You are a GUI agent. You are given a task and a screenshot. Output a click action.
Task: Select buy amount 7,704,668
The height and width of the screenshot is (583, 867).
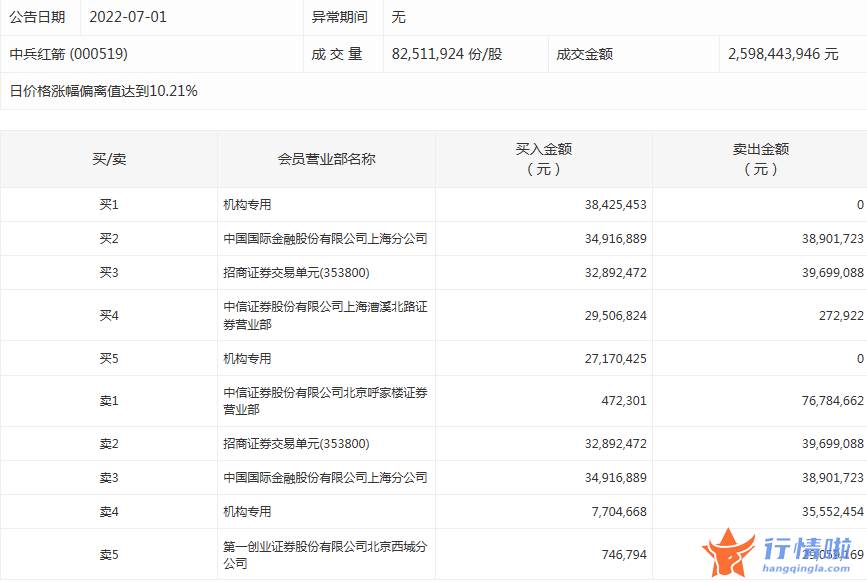pos(619,512)
